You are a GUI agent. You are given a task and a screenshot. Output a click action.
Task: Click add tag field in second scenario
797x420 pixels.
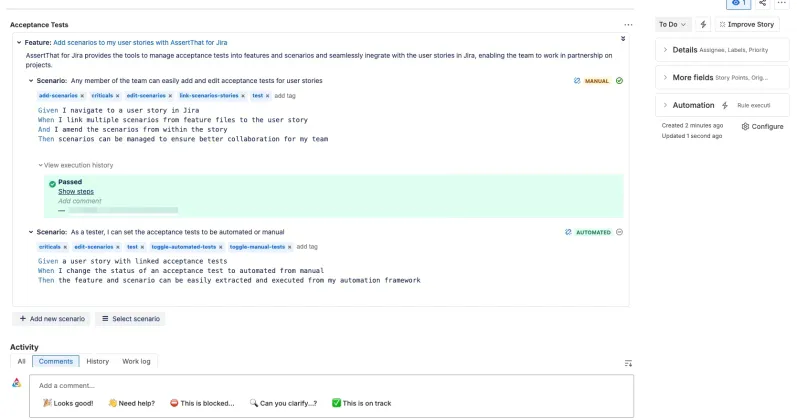307,247
